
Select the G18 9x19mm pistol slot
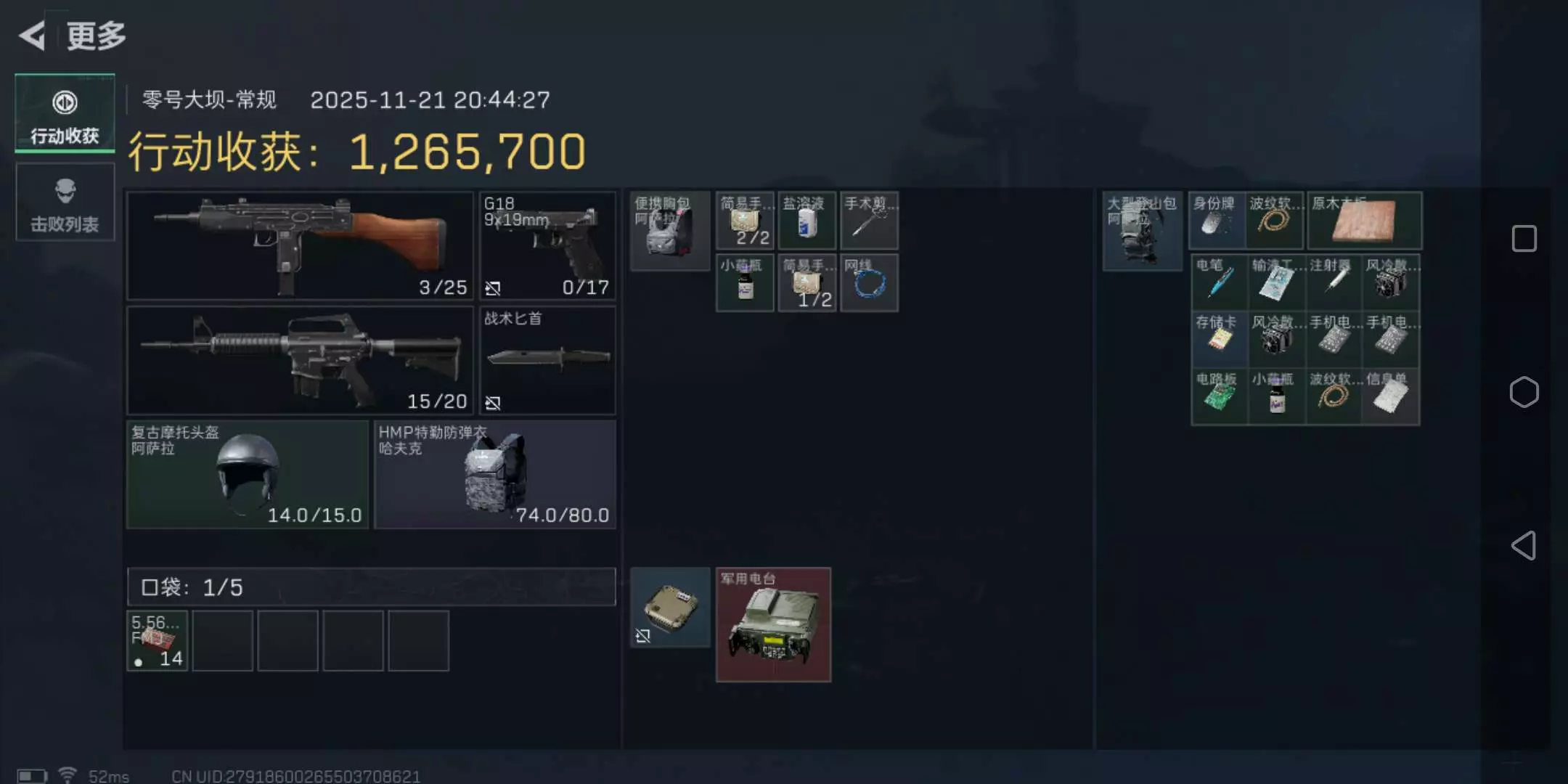(547, 245)
